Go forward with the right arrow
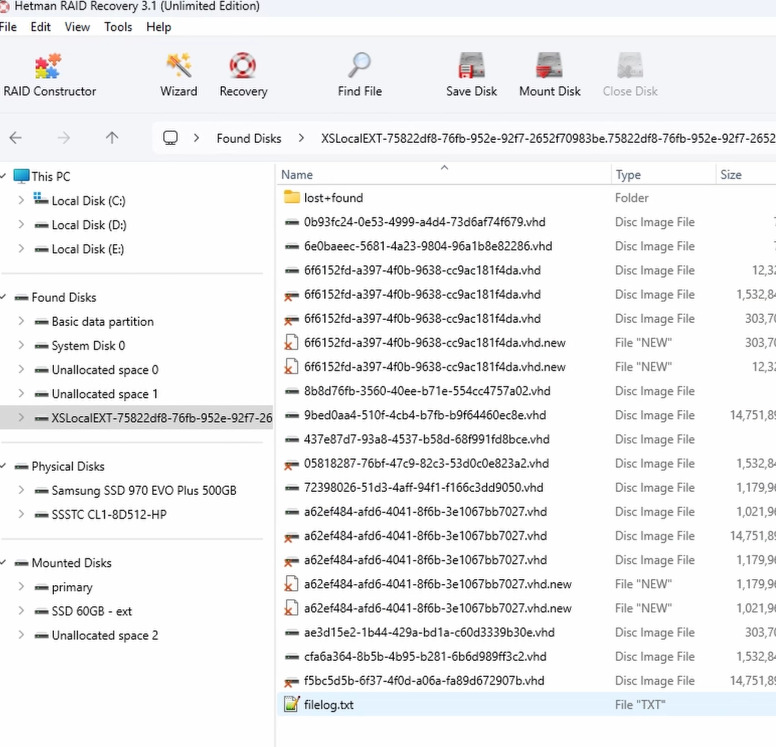776x747 pixels. [x=64, y=138]
